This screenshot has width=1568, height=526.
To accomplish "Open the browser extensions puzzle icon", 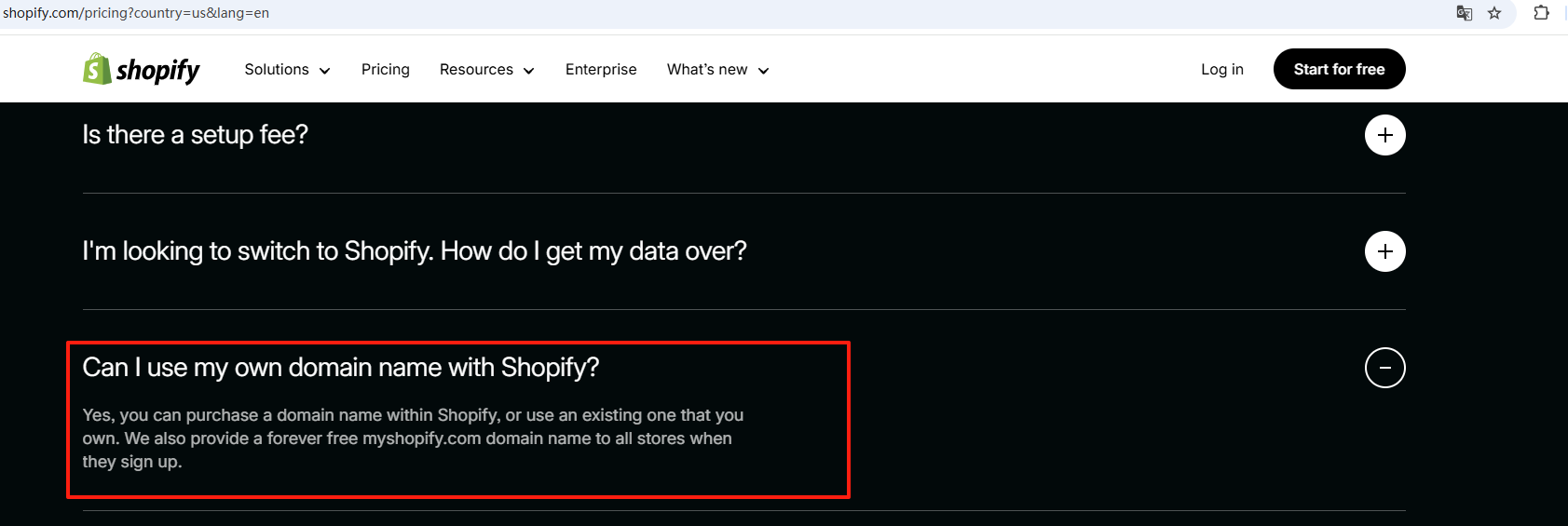I will [1542, 13].
